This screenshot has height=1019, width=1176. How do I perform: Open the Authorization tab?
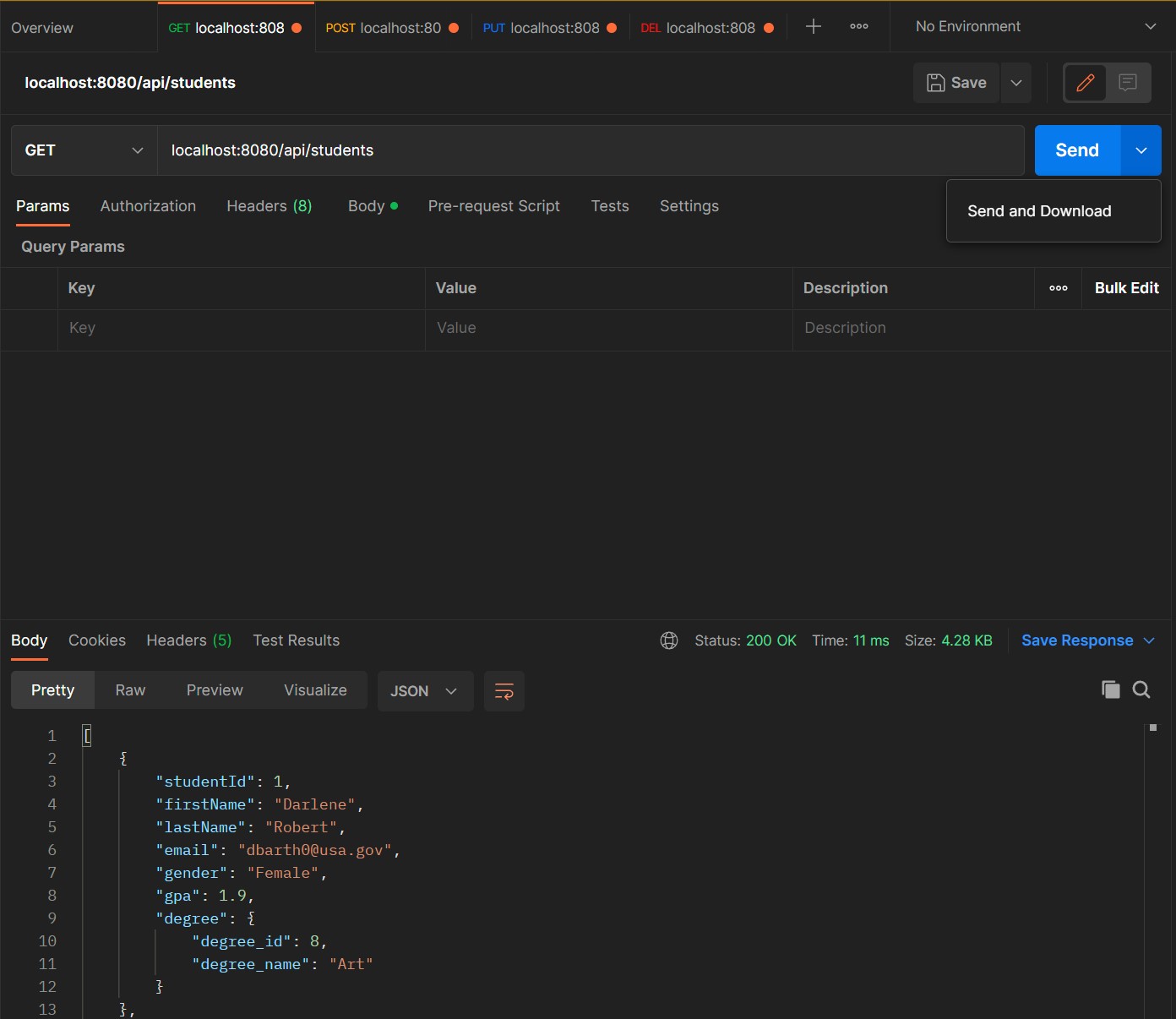(148, 206)
